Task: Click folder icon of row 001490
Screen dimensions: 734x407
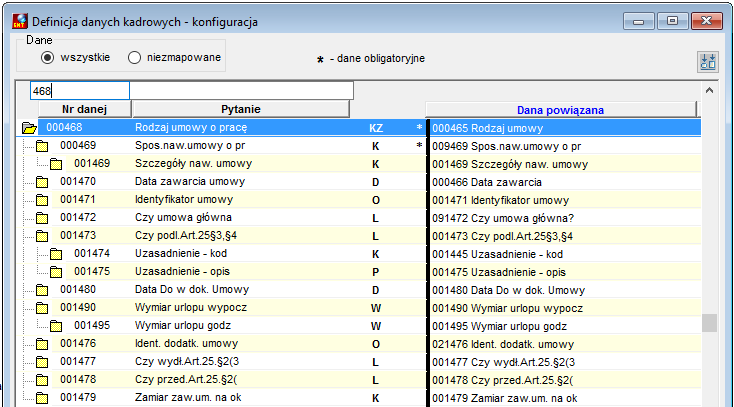Action: [x=42, y=308]
